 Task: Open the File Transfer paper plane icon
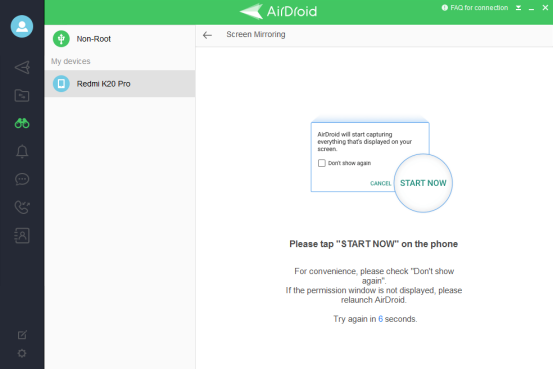pyautogui.click(x=22, y=67)
